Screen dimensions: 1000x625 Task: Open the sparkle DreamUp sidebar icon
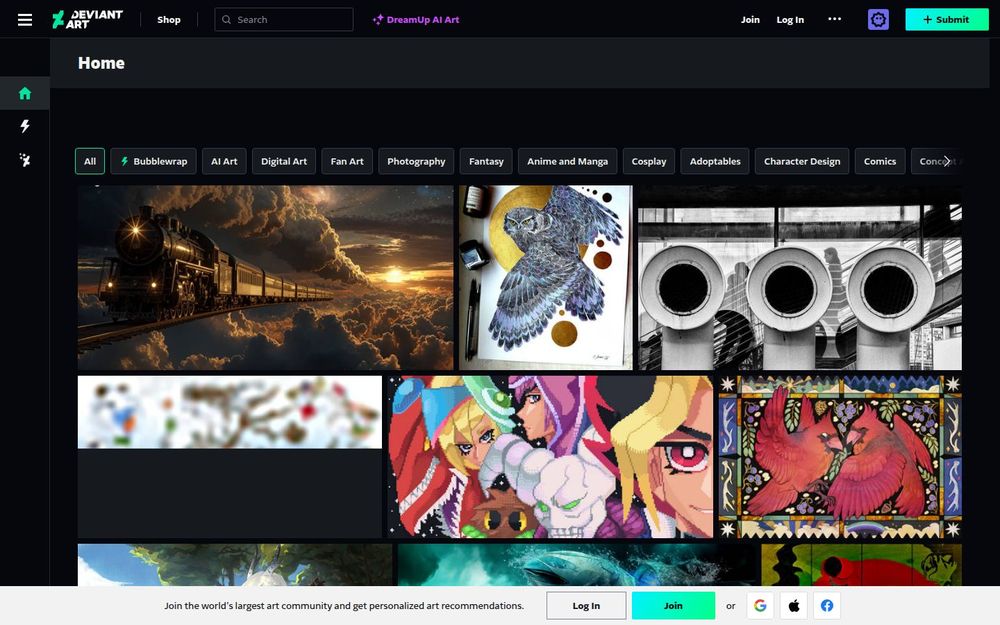tap(25, 159)
